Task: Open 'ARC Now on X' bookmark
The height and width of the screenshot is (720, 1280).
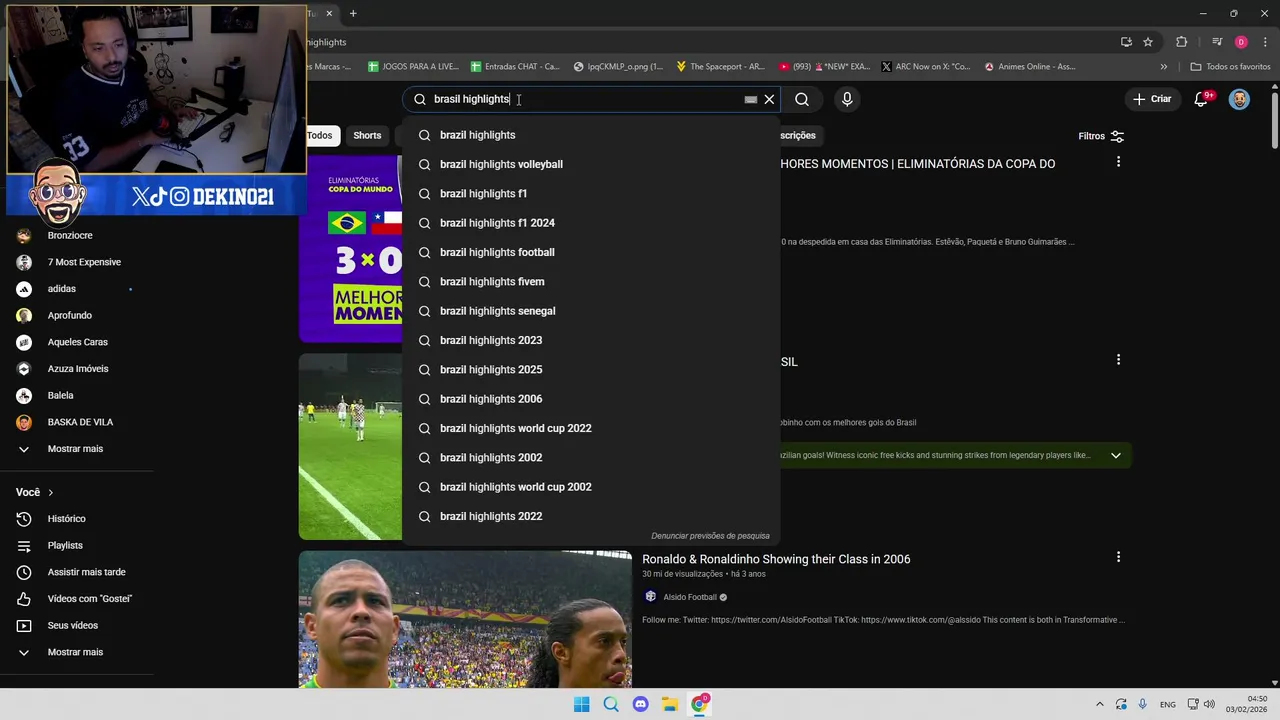Action: 926,67
